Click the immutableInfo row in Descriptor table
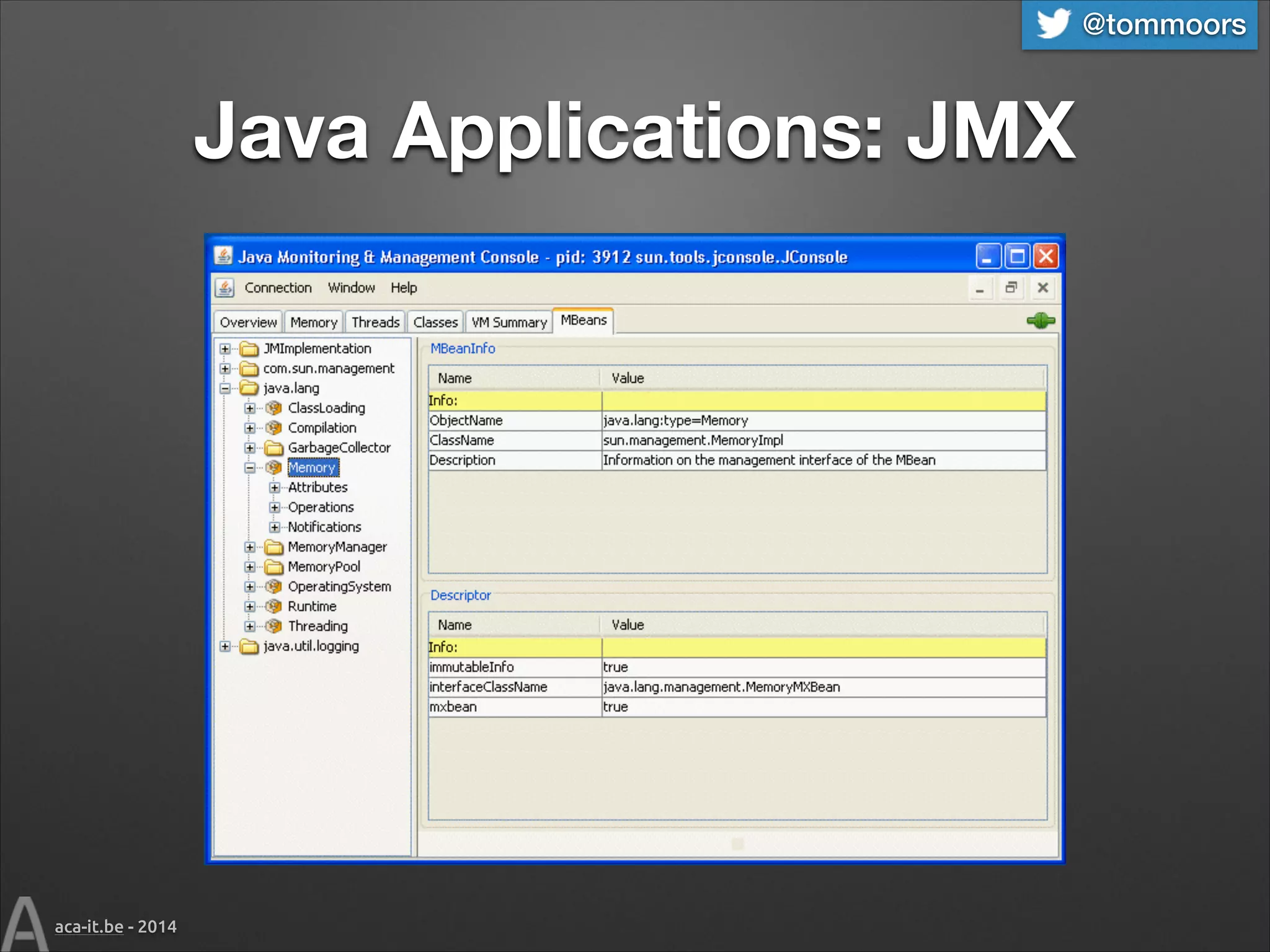 [737, 668]
